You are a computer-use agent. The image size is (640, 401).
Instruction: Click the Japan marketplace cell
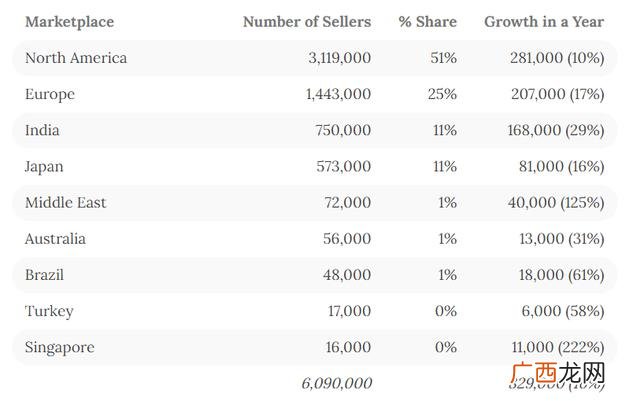click(44, 167)
